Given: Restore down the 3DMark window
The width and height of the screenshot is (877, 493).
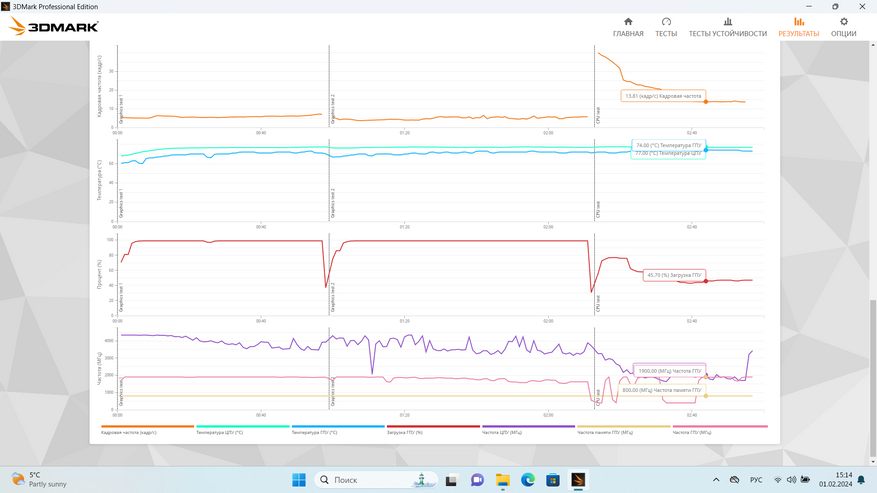Looking at the screenshot, I should pyautogui.click(x=835, y=6).
